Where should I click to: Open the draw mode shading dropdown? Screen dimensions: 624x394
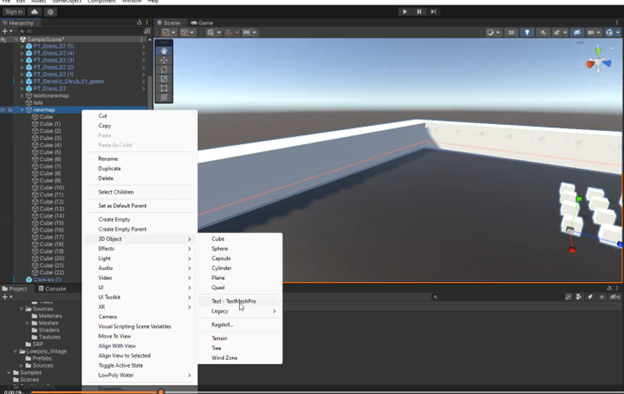click(x=493, y=33)
